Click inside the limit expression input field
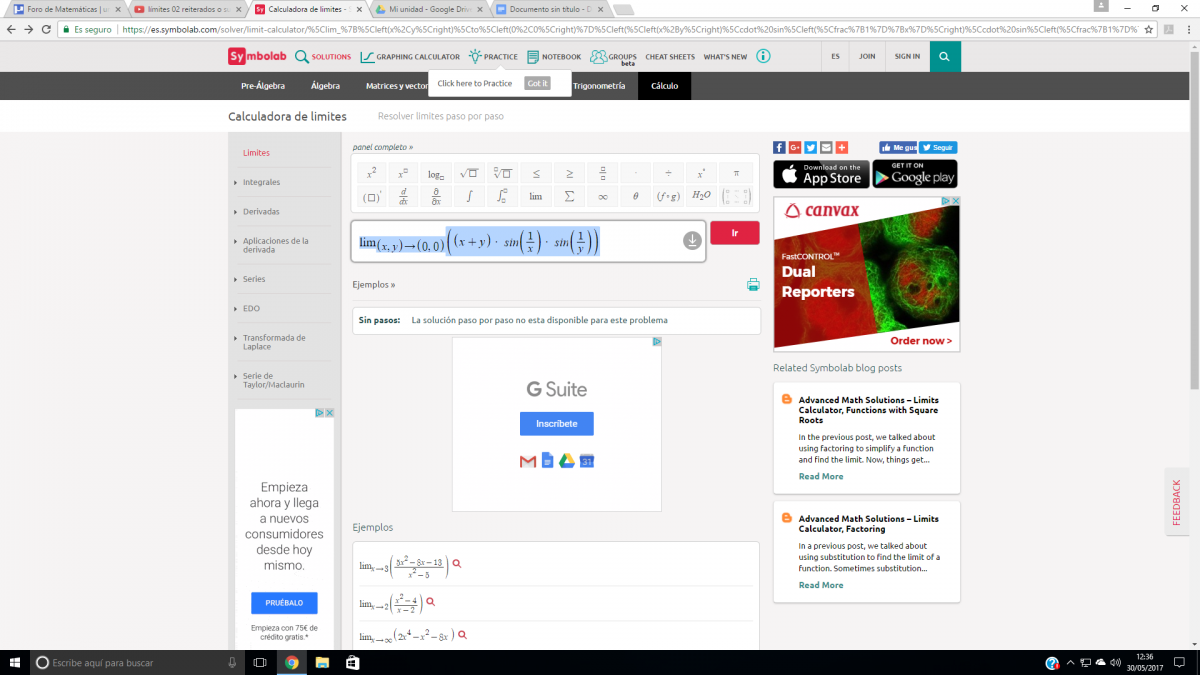The width and height of the screenshot is (1200, 675). point(640,242)
